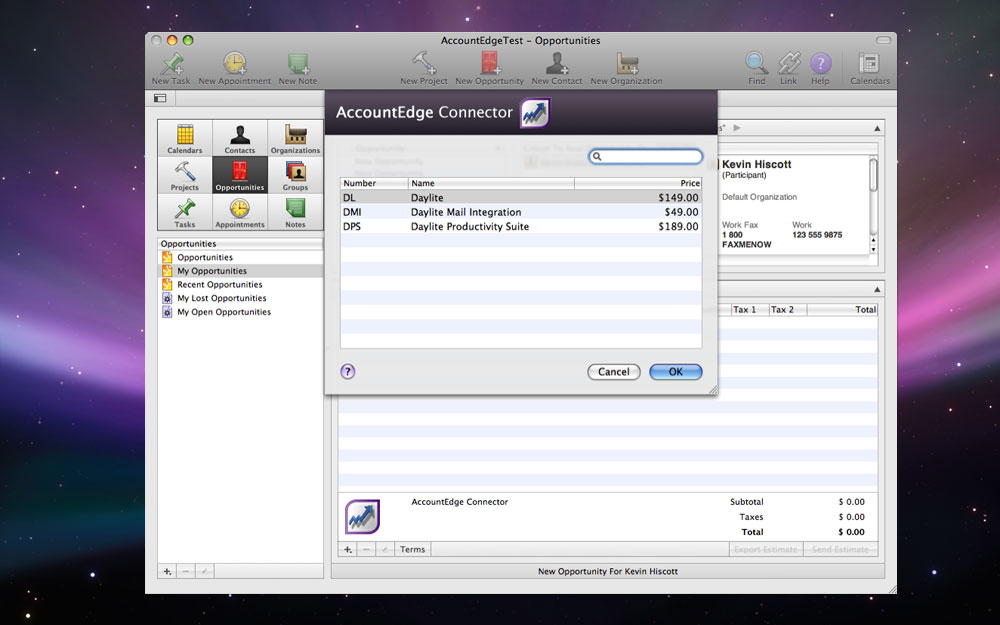Create a New Appointment from toolbar
This screenshot has width=1000, height=625.
[x=234, y=68]
